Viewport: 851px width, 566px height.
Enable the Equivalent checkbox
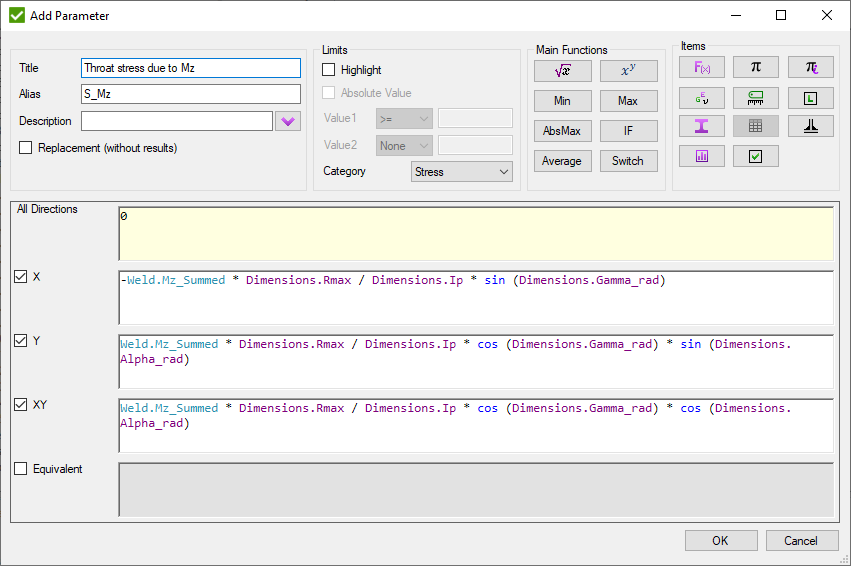[21, 469]
